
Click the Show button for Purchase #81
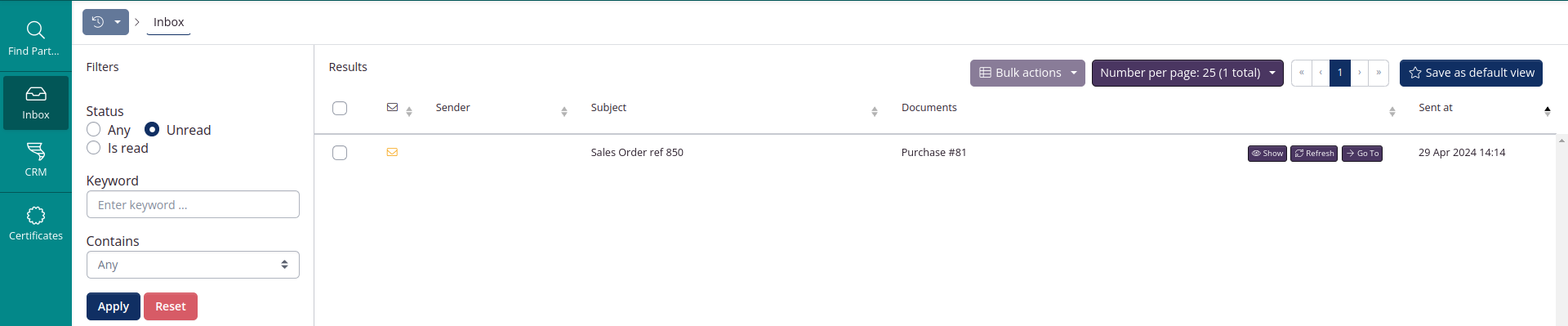point(1267,153)
